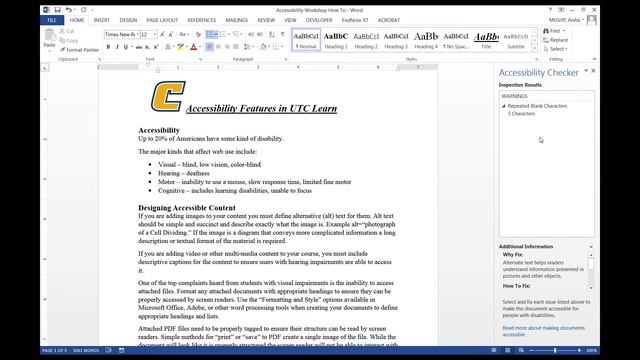The image size is (640, 360).
Task: Sort the selected text alphabetically
Action: [x=272, y=35]
